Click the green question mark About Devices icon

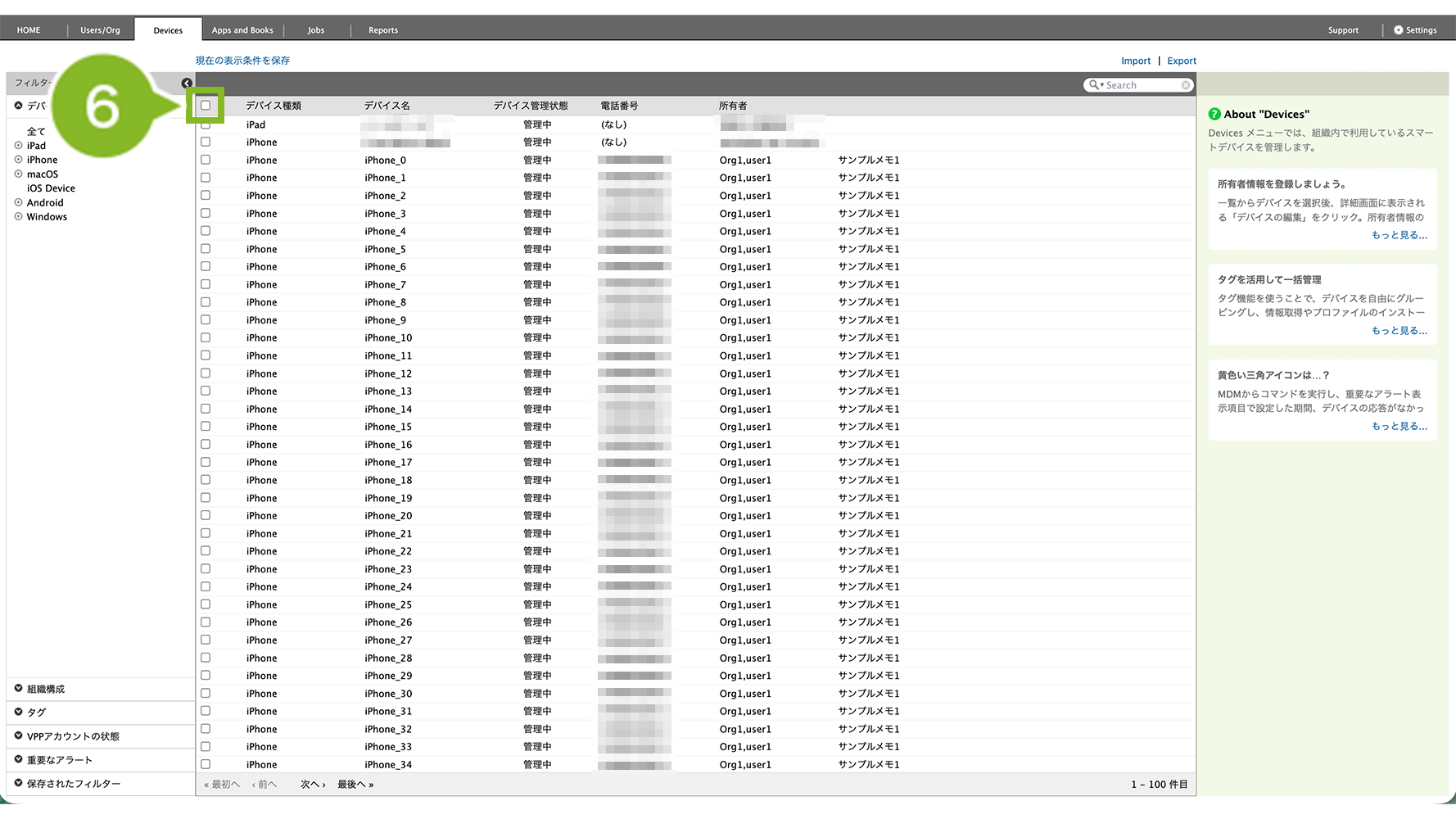pos(1214,115)
